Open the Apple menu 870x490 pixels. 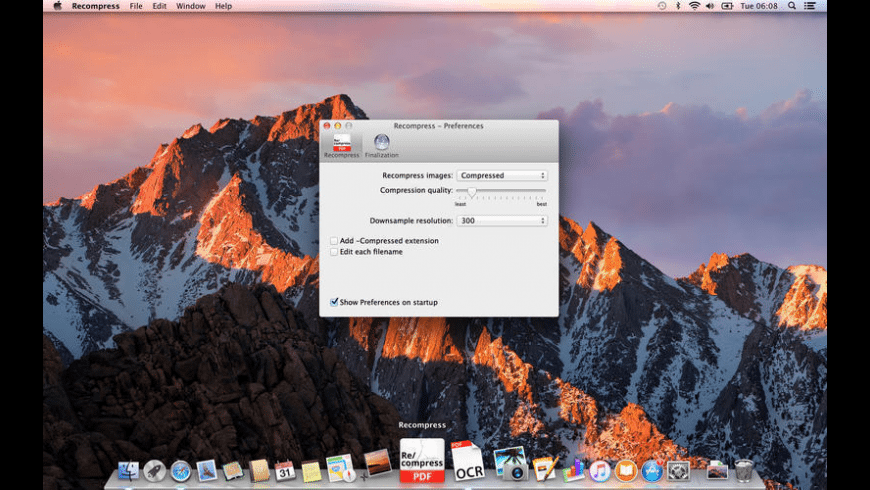57,6
